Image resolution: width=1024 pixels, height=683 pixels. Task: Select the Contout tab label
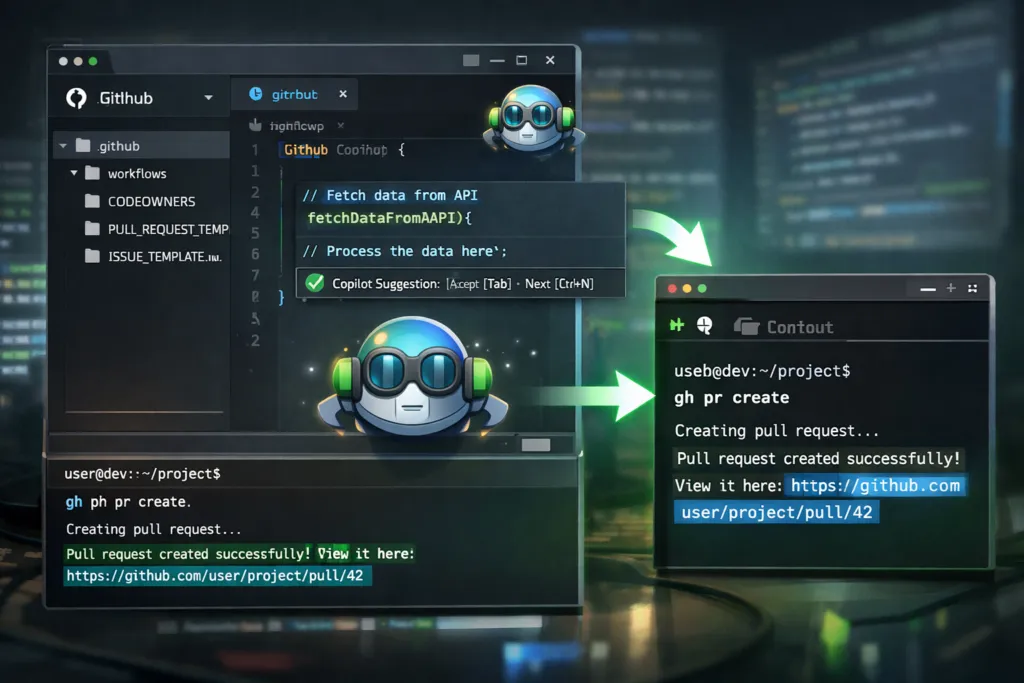[x=799, y=327]
